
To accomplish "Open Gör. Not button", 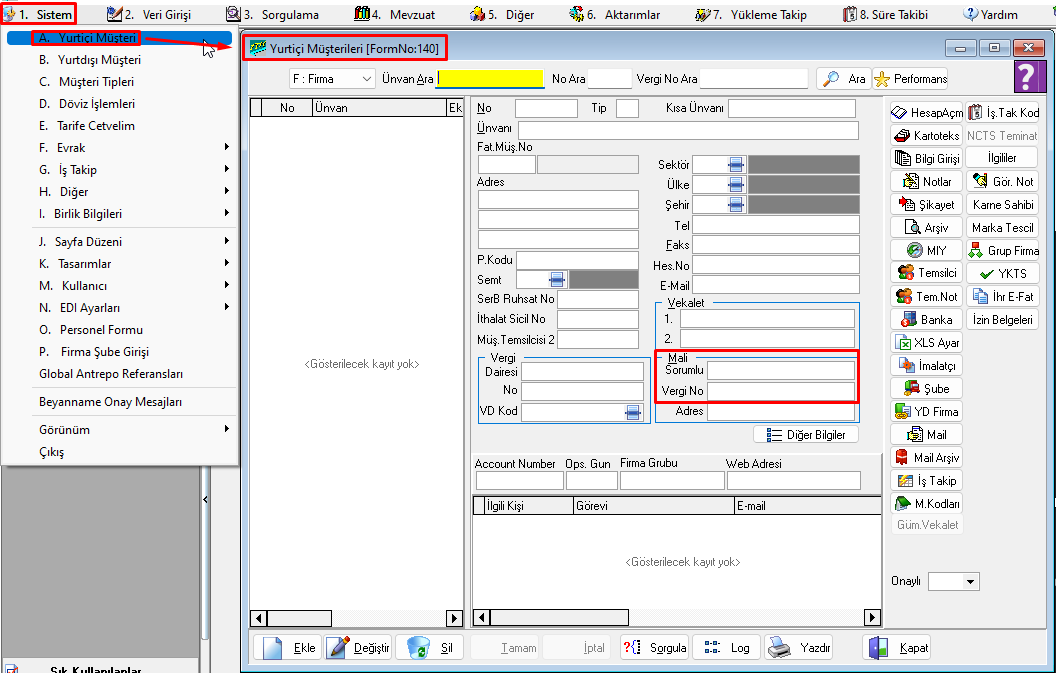I will coord(1003,181).
